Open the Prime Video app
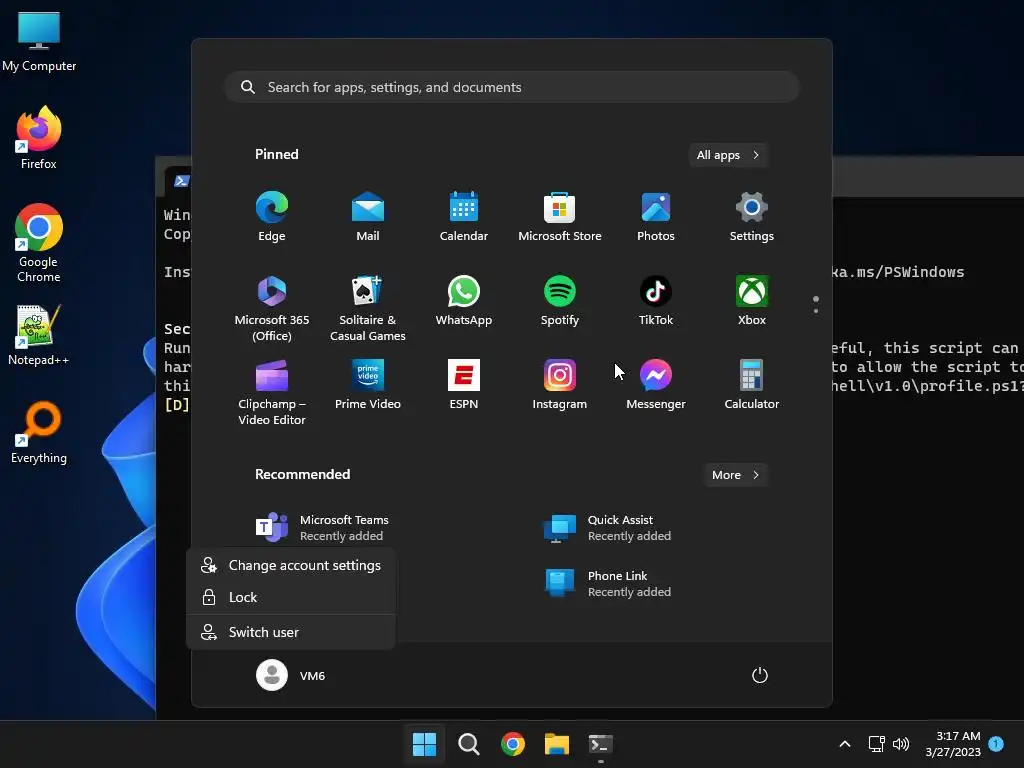The width and height of the screenshot is (1024, 768). (368, 385)
